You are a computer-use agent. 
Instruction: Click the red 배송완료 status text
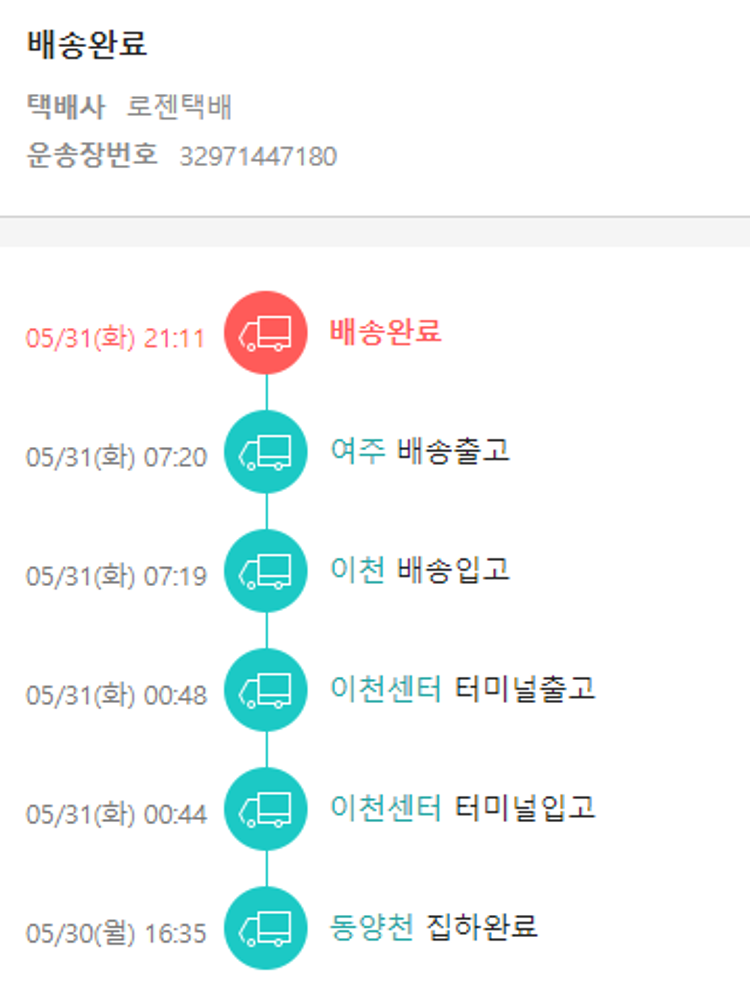[x=386, y=332]
